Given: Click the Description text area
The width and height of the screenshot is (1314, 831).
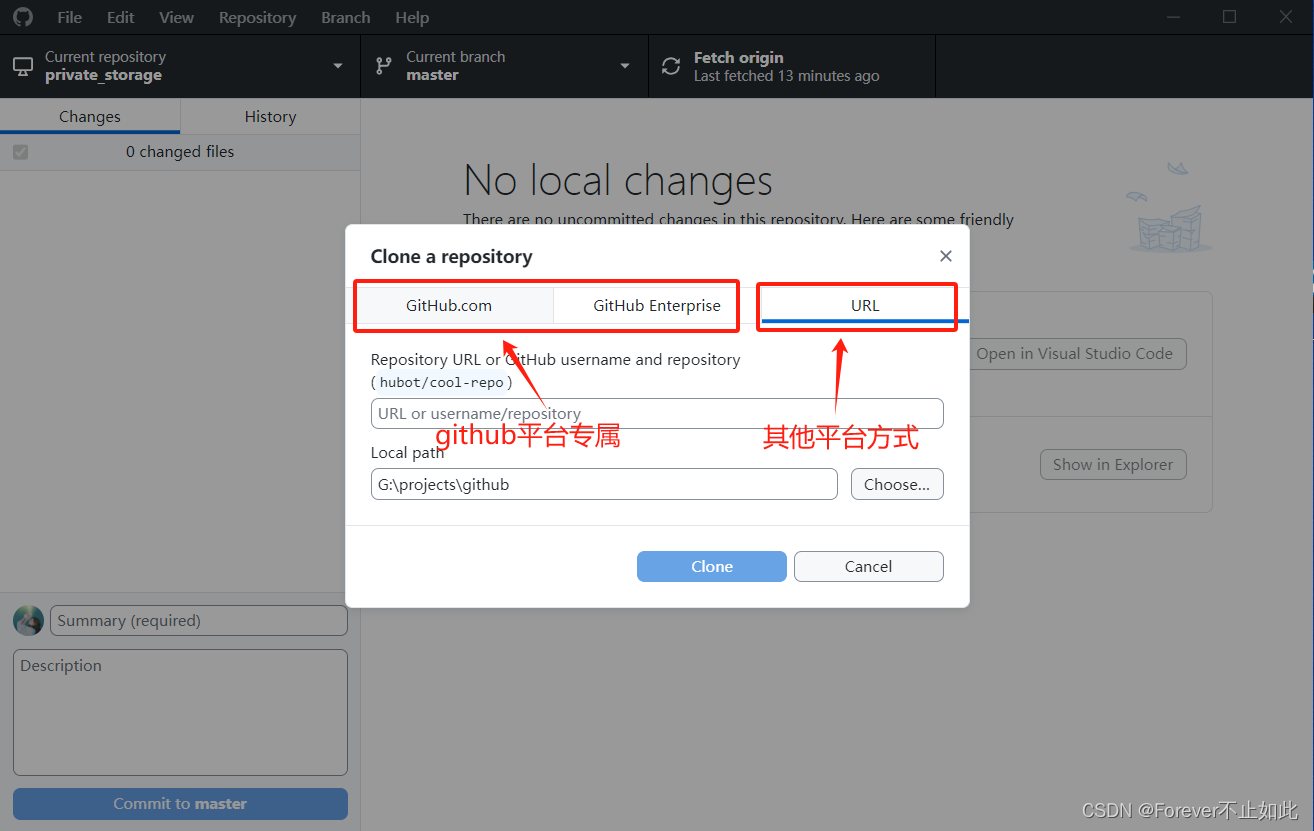Looking at the screenshot, I should (x=180, y=713).
